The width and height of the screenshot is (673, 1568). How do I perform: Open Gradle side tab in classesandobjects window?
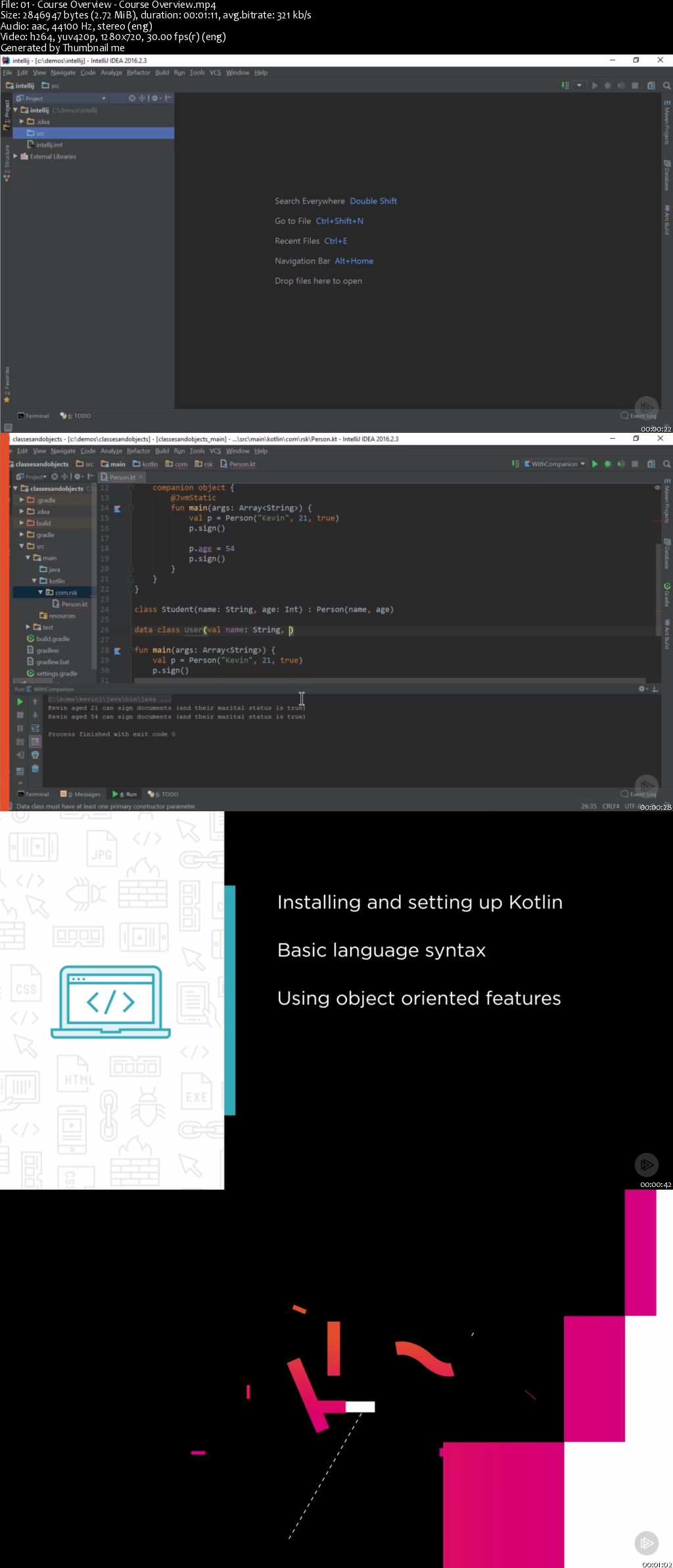coord(666,594)
